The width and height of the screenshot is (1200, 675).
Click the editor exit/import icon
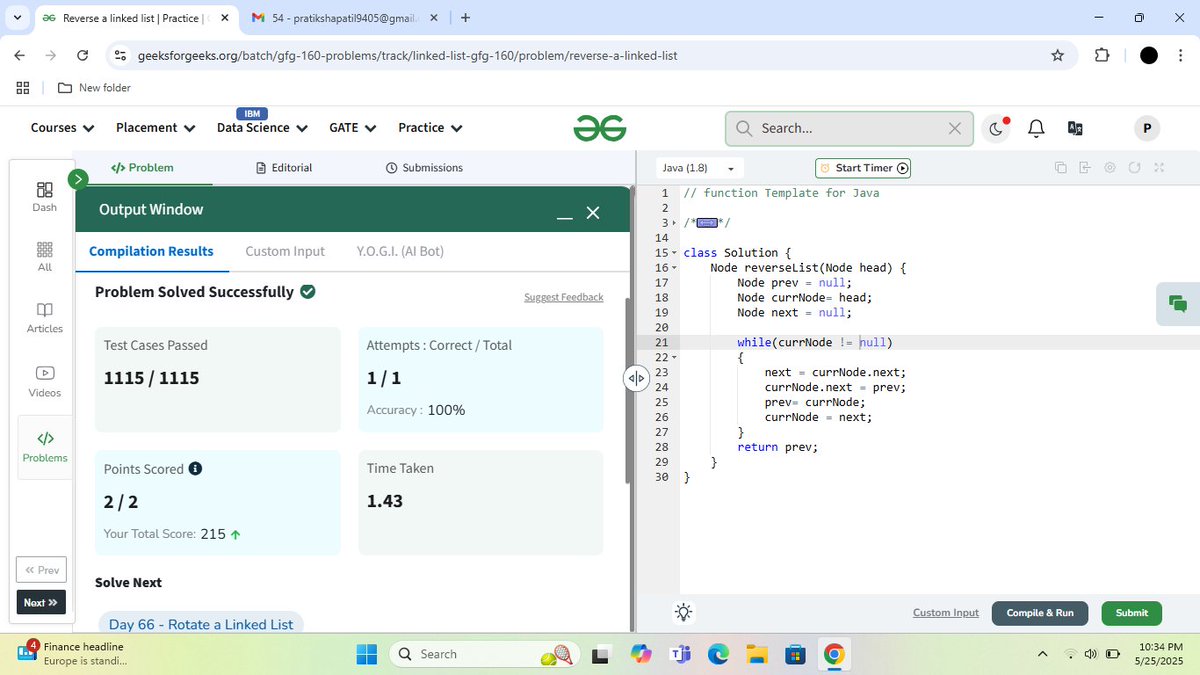[1085, 168]
